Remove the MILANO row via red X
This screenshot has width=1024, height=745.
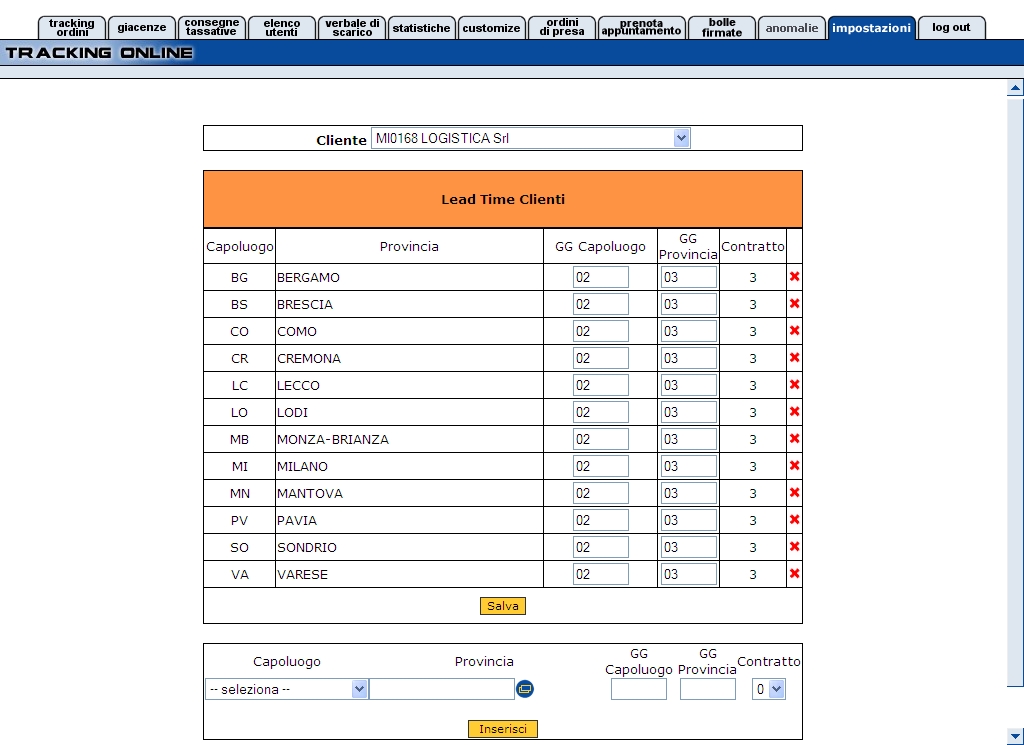pos(794,466)
